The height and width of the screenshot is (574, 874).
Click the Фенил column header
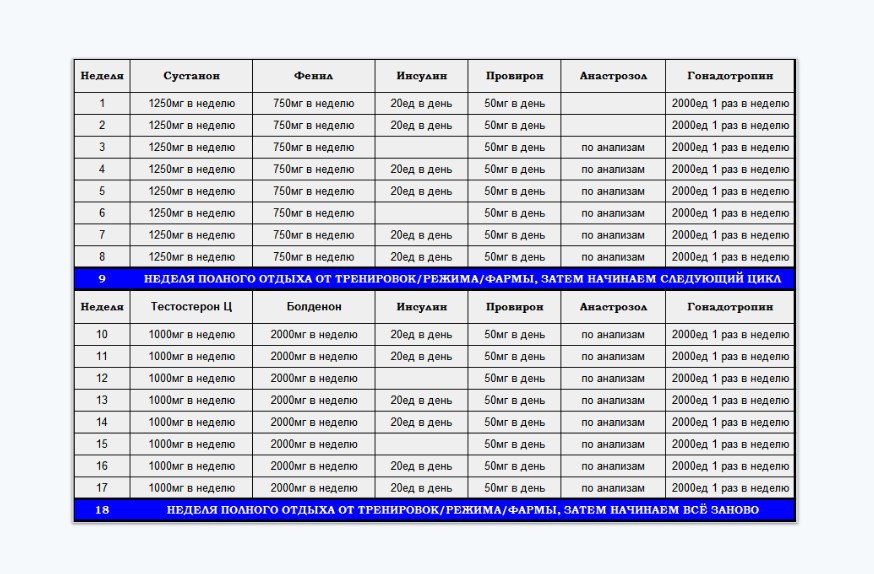[313, 76]
